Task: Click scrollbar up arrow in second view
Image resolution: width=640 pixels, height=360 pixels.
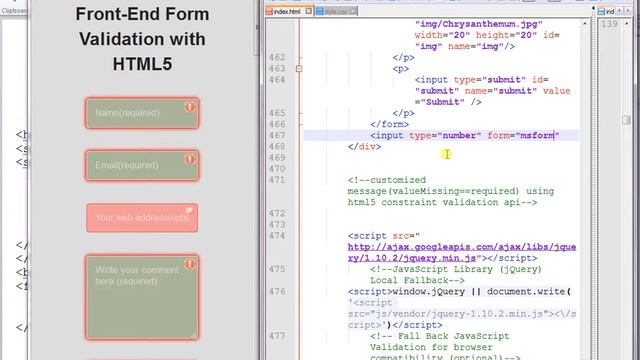Action: [627, 24]
